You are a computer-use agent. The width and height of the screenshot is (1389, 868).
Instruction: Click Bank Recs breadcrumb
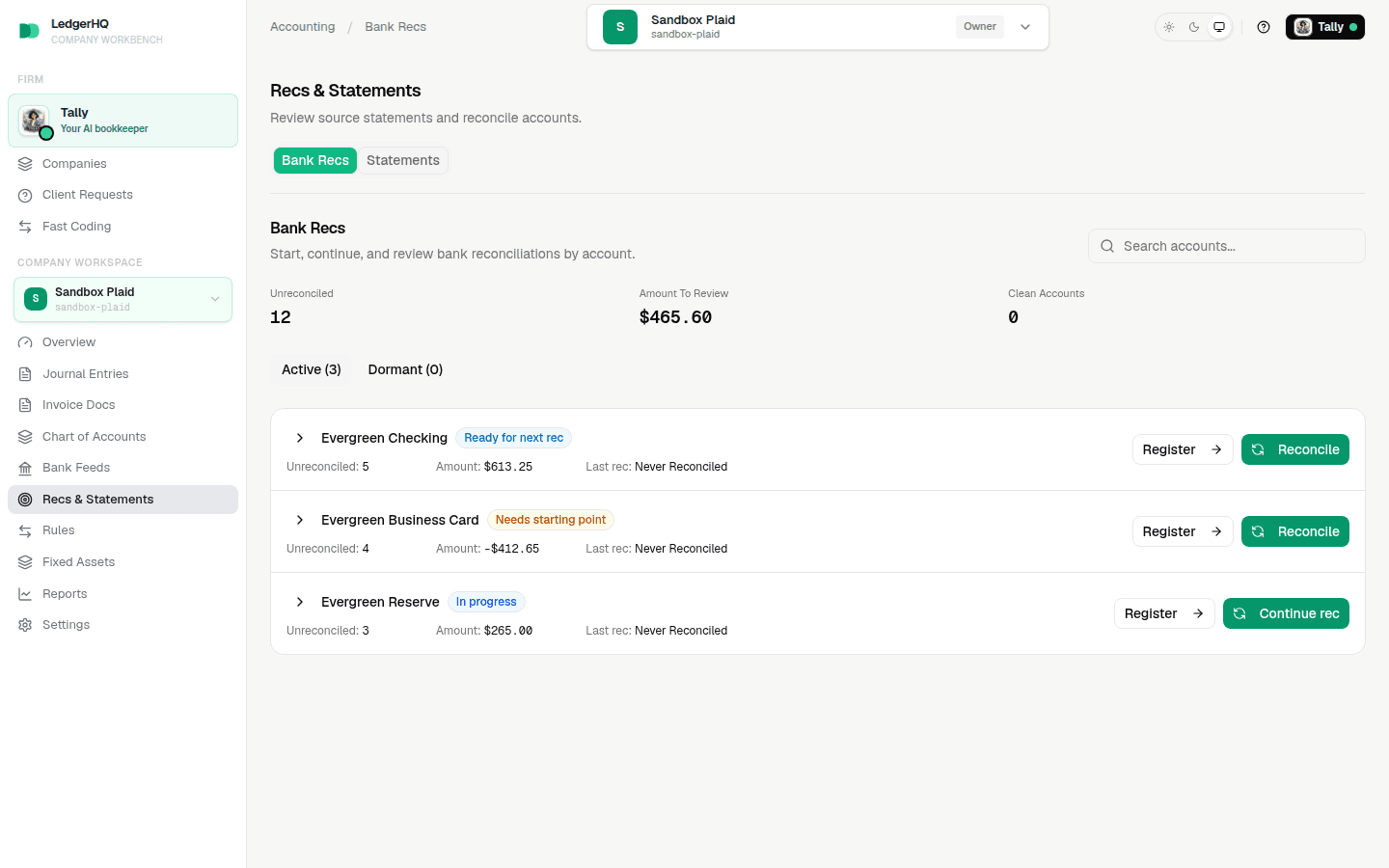point(395,27)
